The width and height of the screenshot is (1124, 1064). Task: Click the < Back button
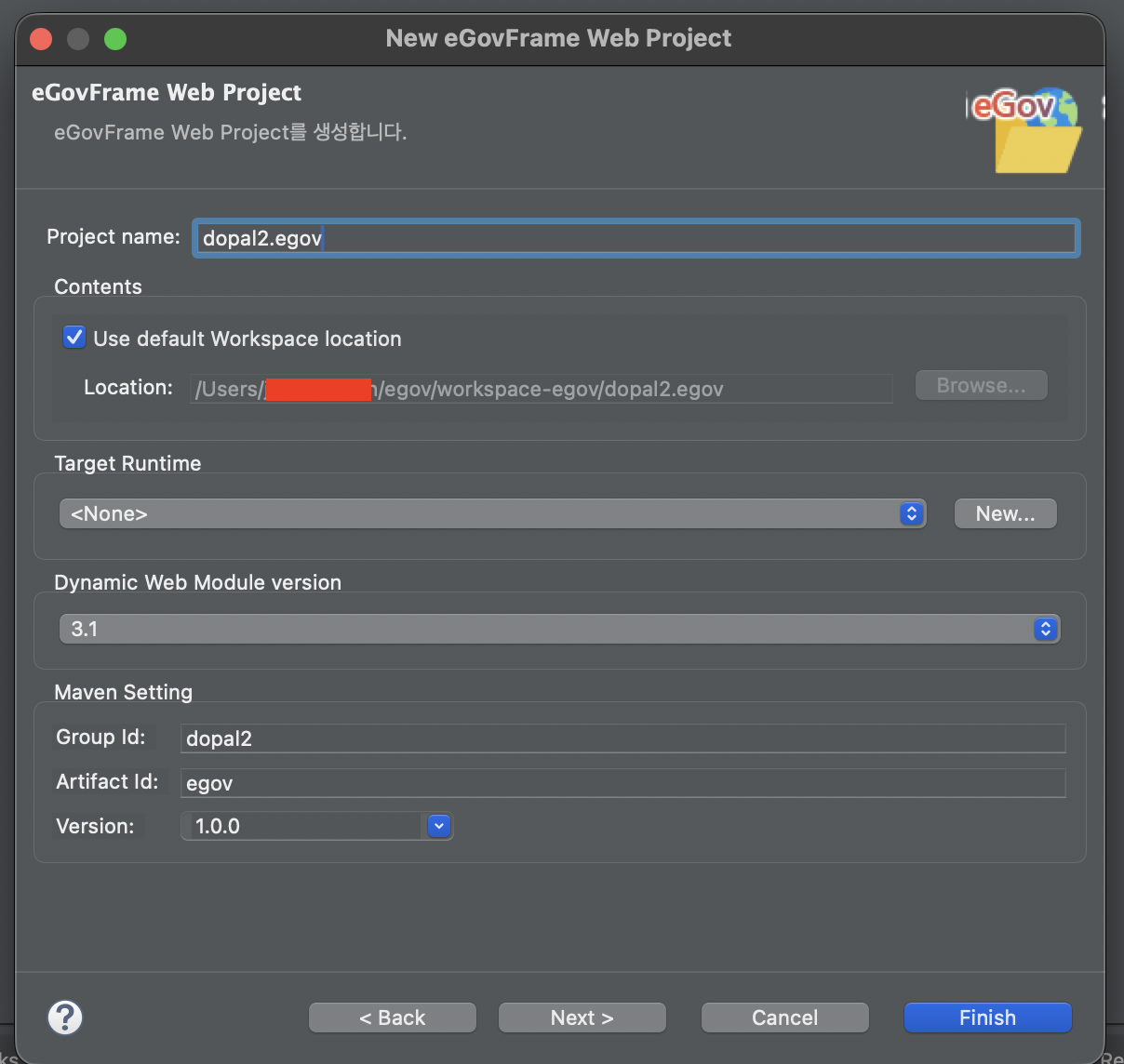pyautogui.click(x=393, y=1017)
